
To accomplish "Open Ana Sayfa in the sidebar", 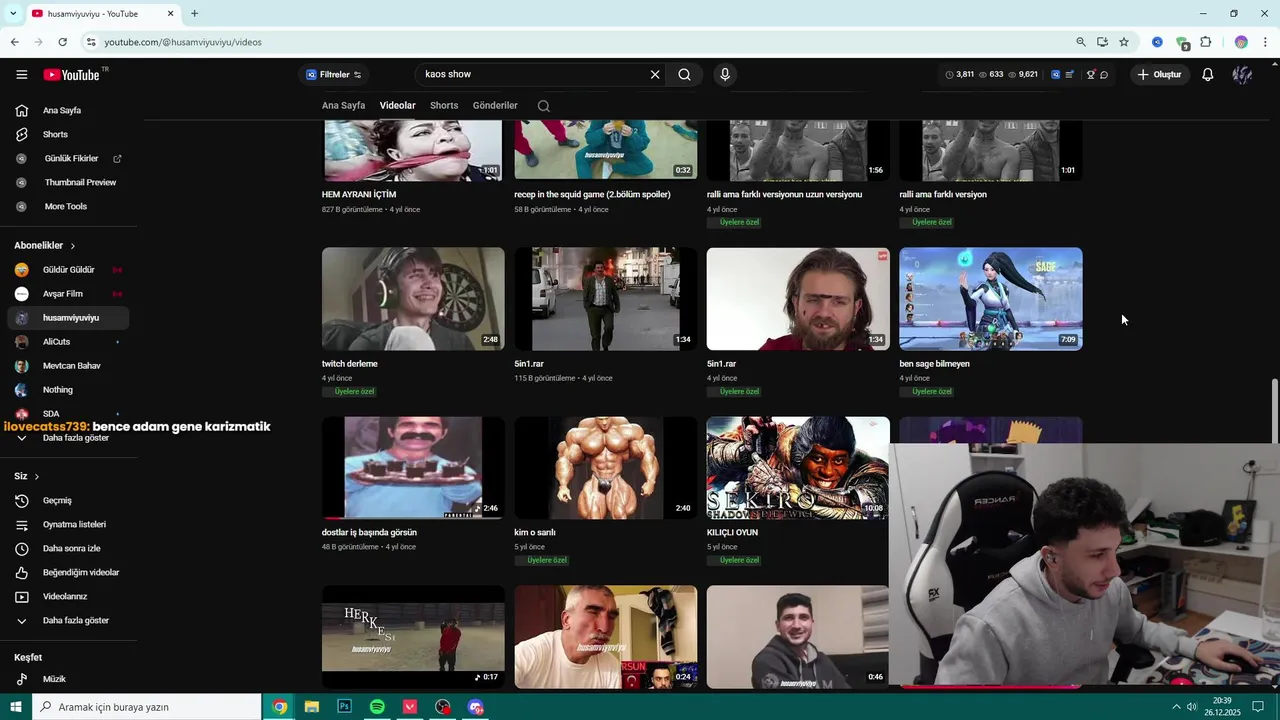I will 67,111.
